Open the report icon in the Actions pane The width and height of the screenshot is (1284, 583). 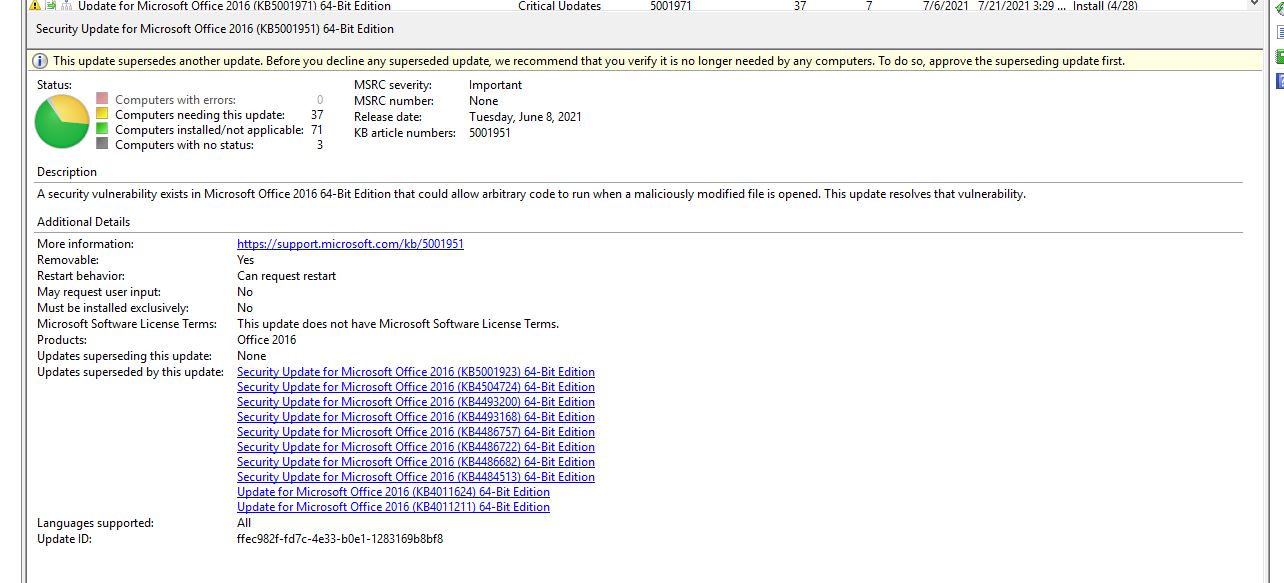1278,31
